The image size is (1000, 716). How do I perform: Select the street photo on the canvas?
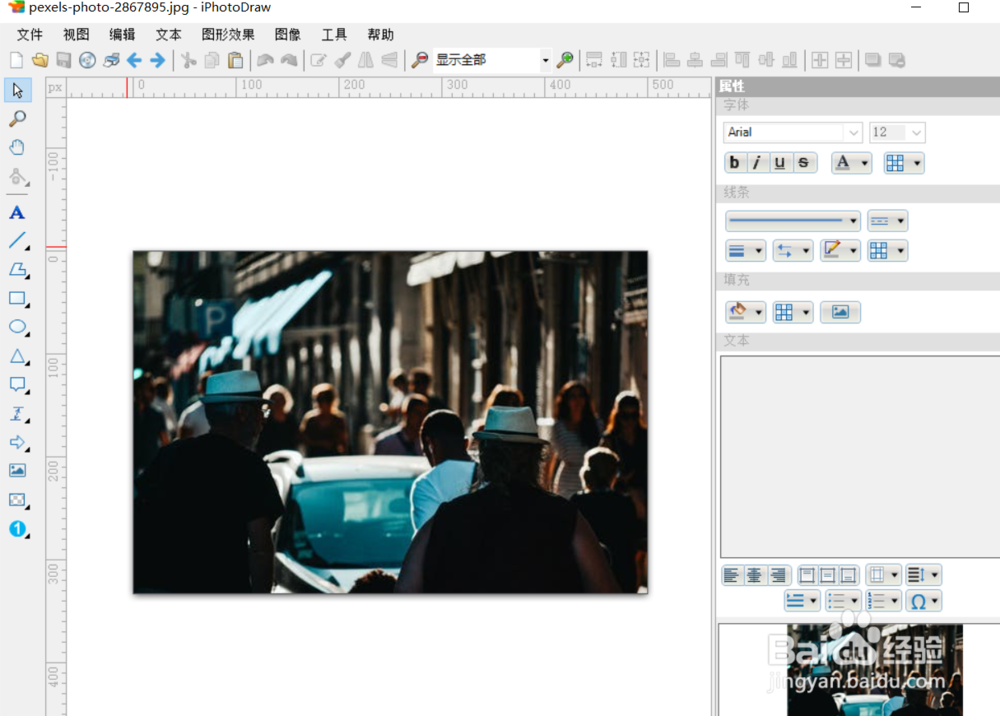pos(390,422)
